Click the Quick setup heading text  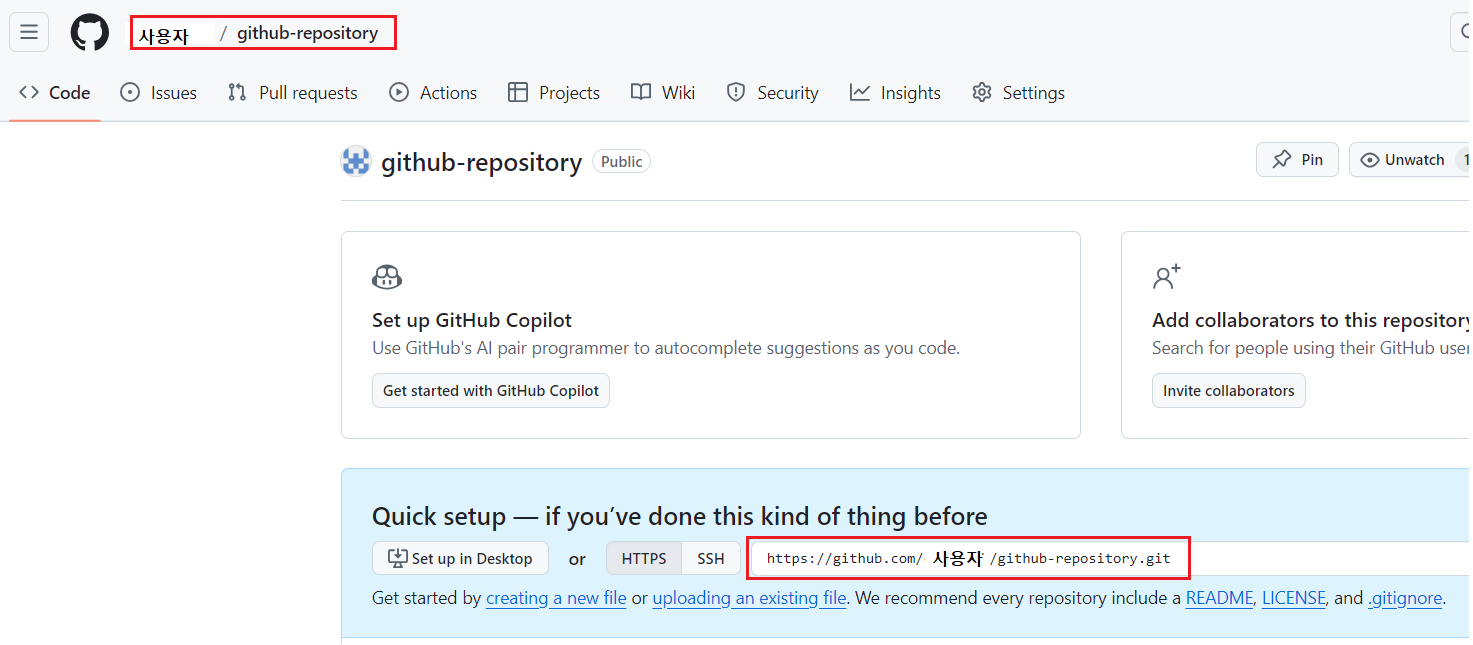tap(680, 516)
